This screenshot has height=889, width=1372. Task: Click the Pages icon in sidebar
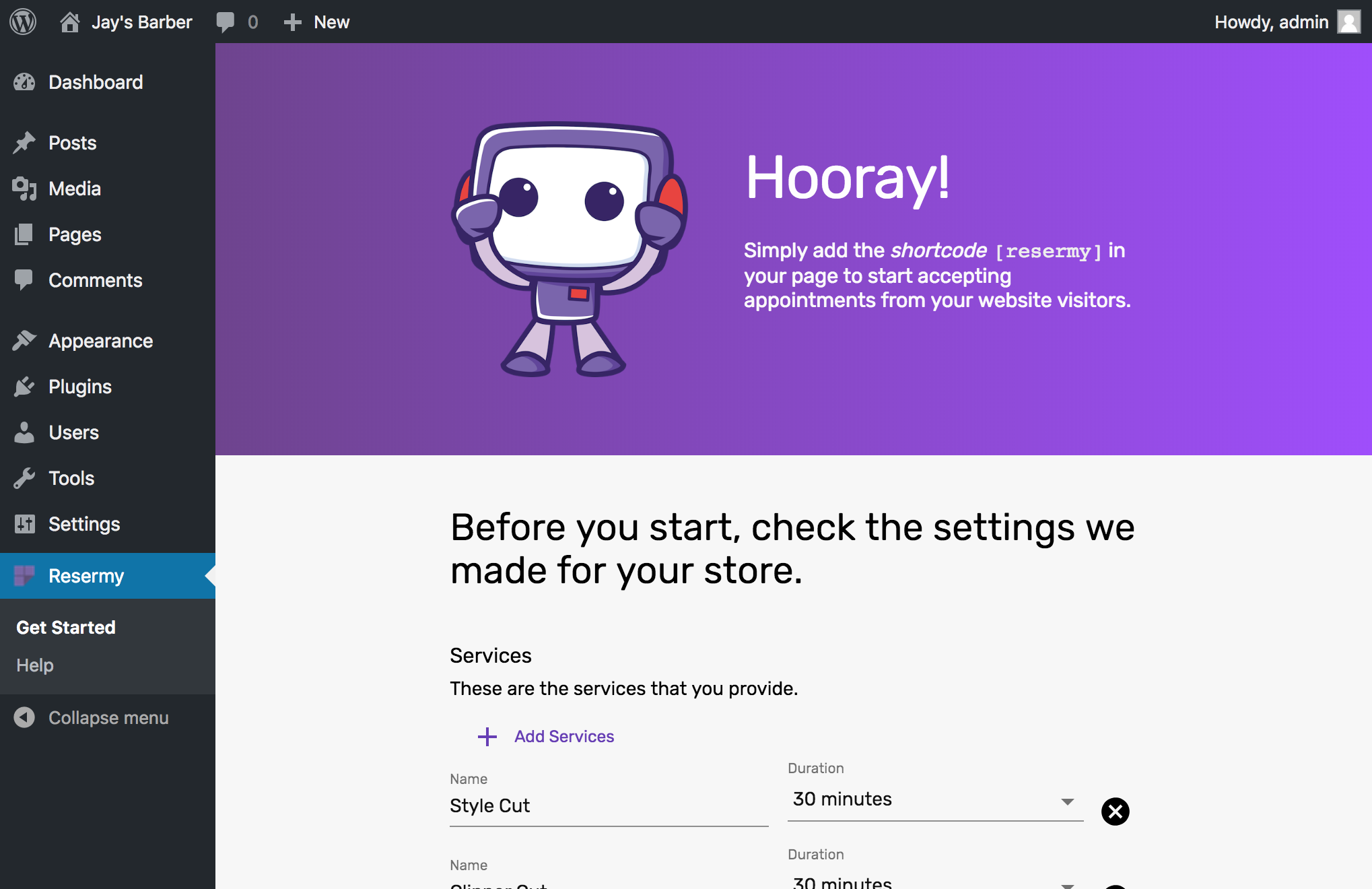point(24,234)
